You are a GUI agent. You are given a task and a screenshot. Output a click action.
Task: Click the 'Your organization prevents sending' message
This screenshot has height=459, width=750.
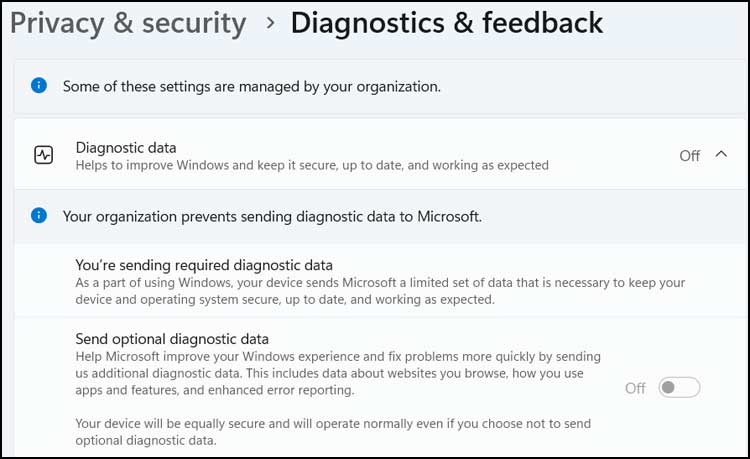pos(272,215)
